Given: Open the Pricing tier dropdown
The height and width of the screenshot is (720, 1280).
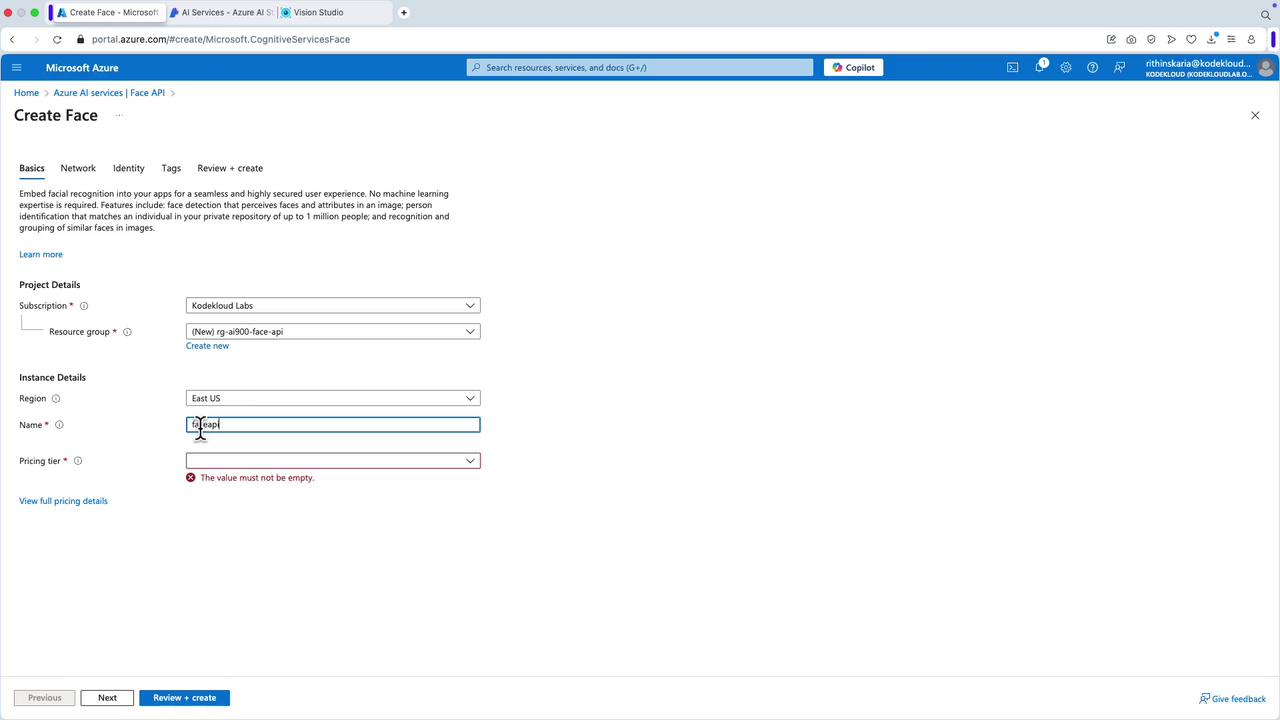Looking at the screenshot, I should click(x=333, y=461).
